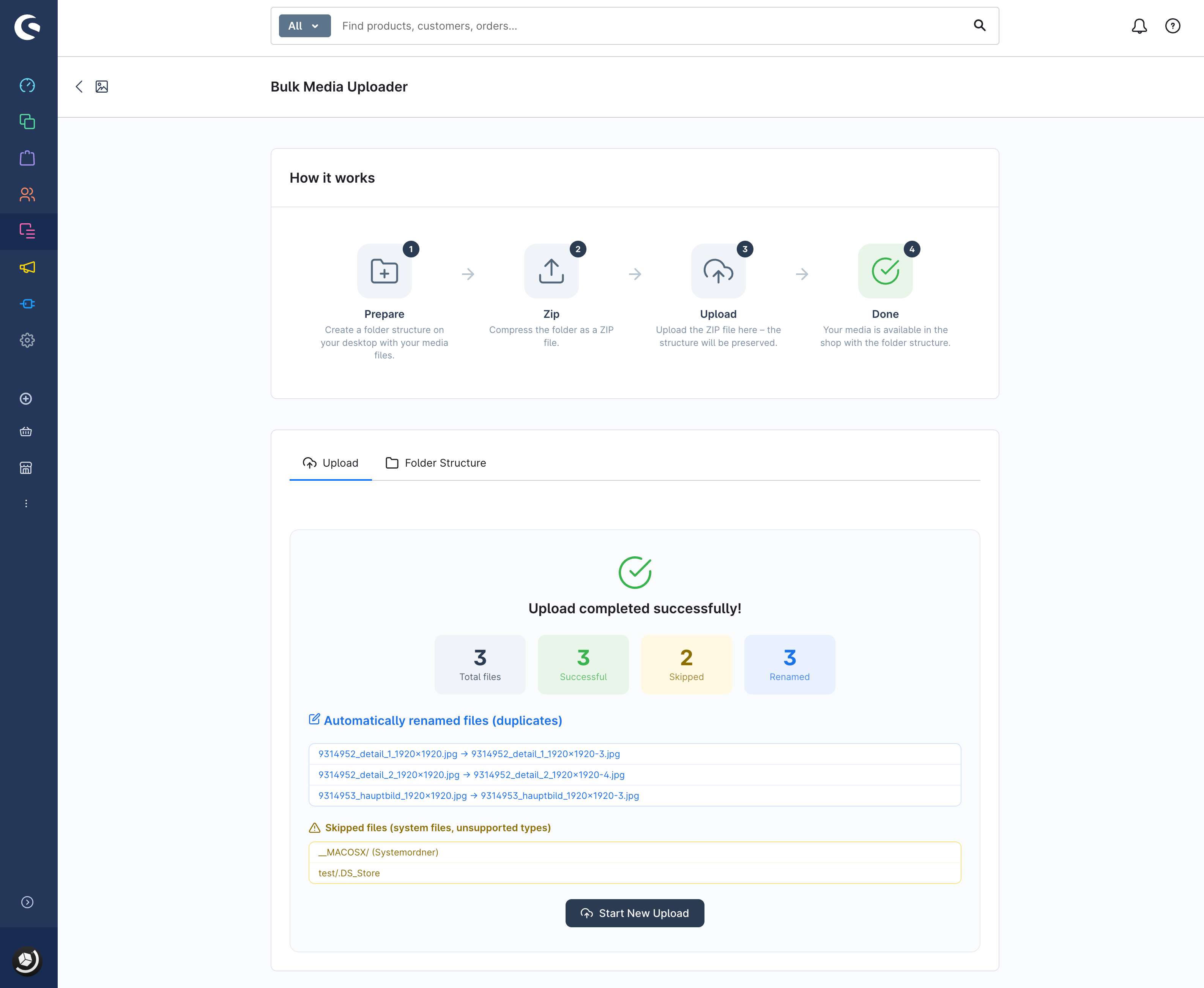The image size is (1204, 988).
Task: Switch to the Folder Structure tab
Action: [436, 463]
